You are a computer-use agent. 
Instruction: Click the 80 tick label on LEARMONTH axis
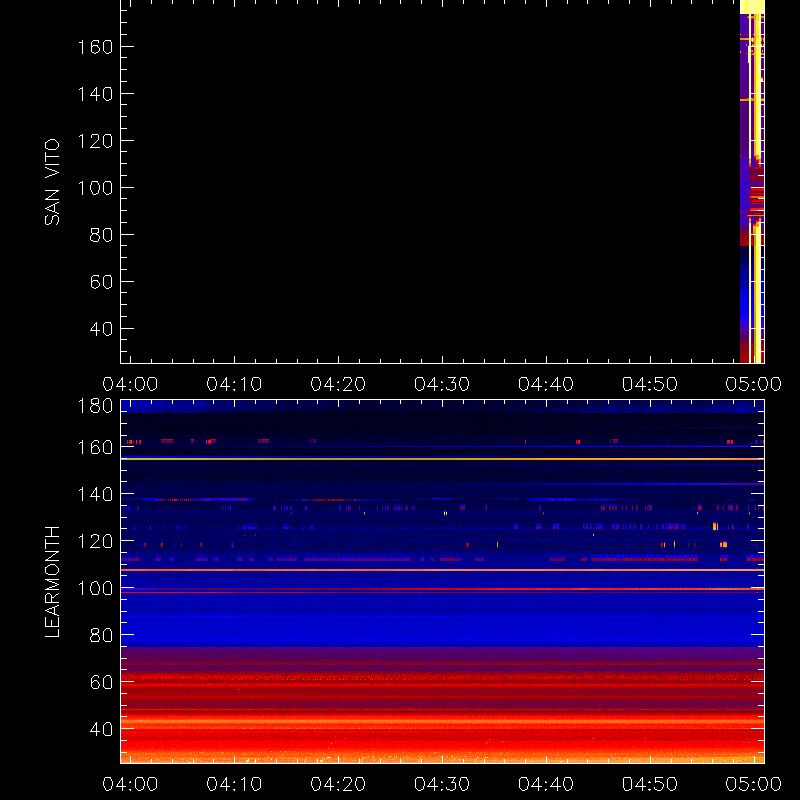102,635
